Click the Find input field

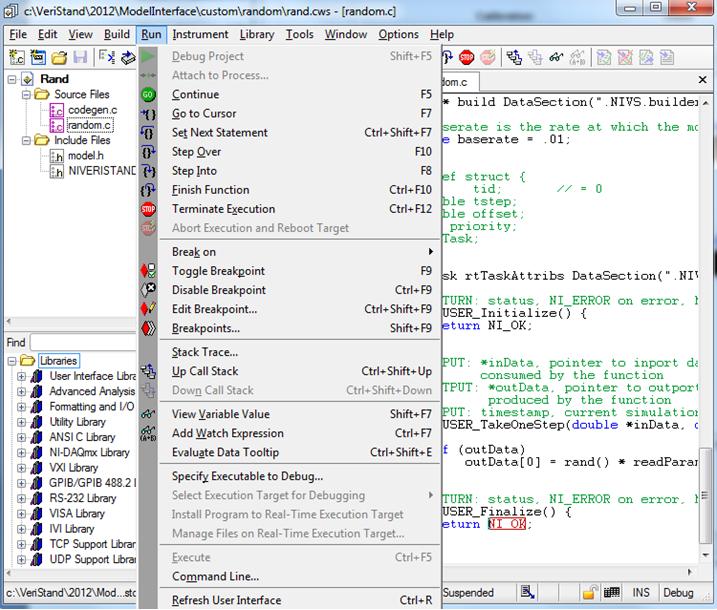[x=82, y=342]
